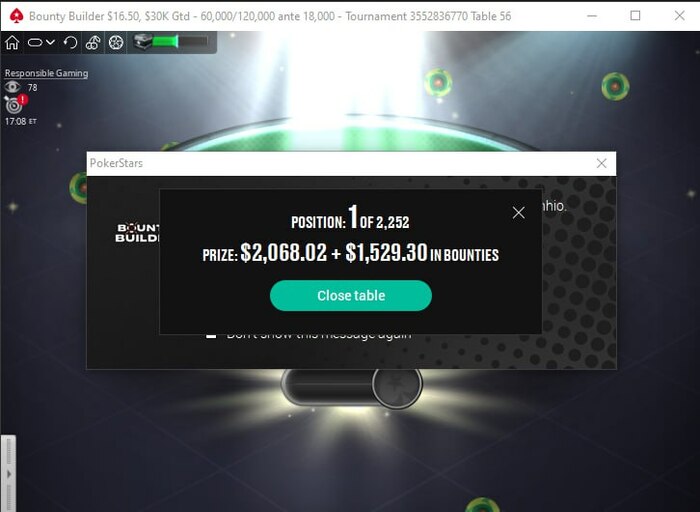Click the Bounty Builder logo
Screen dimensions: 700x512
[137, 233]
